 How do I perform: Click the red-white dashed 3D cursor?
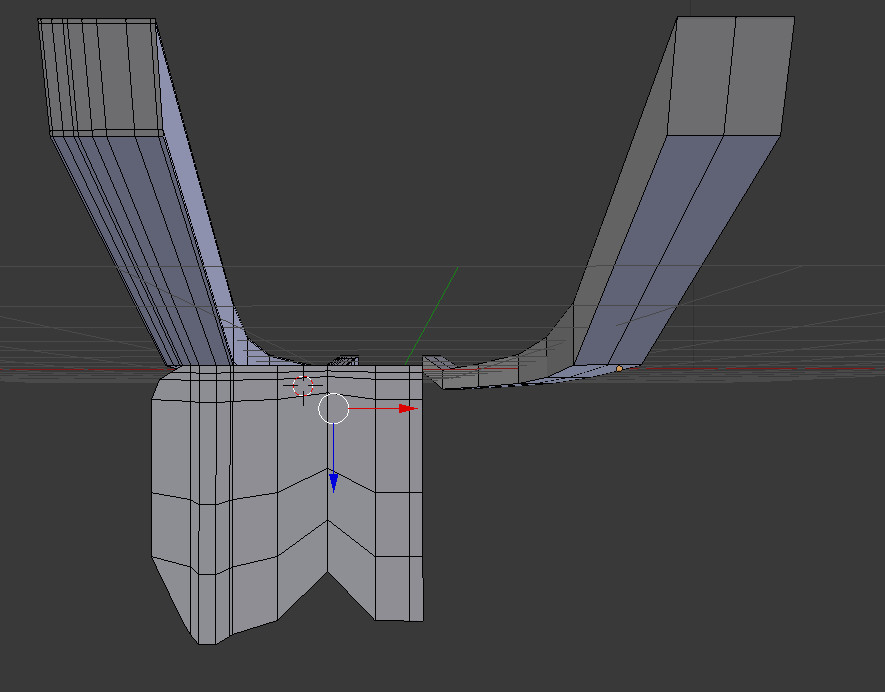303,386
